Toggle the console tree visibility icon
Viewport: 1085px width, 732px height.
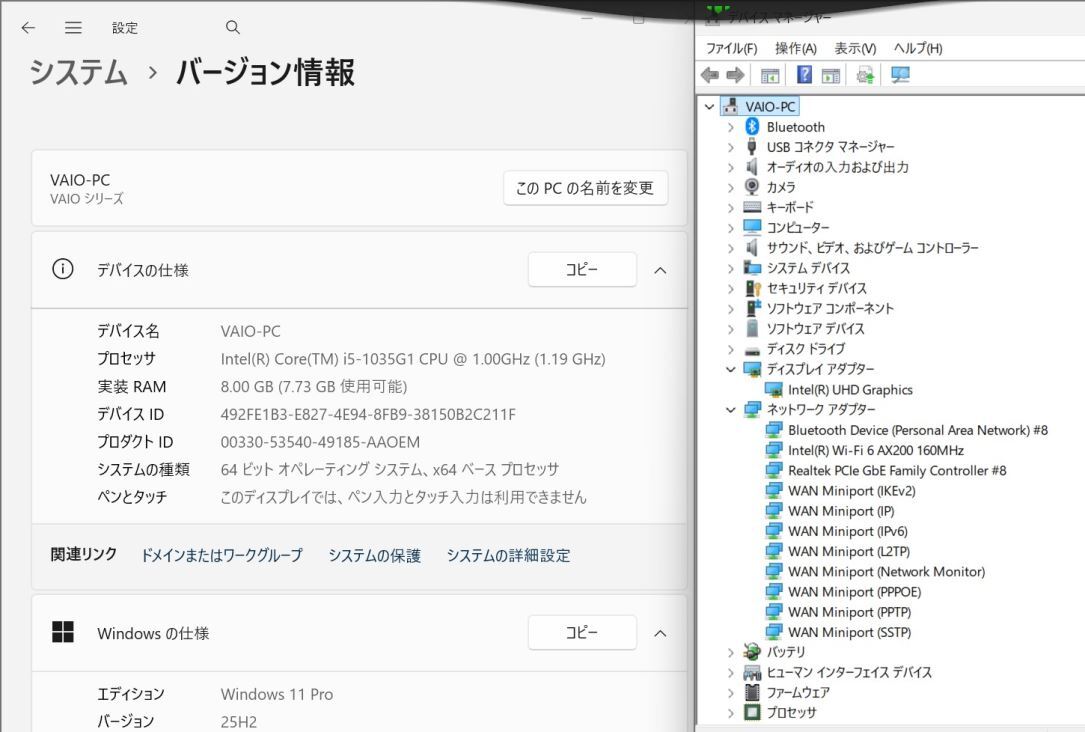pyautogui.click(x=769, y=74)
